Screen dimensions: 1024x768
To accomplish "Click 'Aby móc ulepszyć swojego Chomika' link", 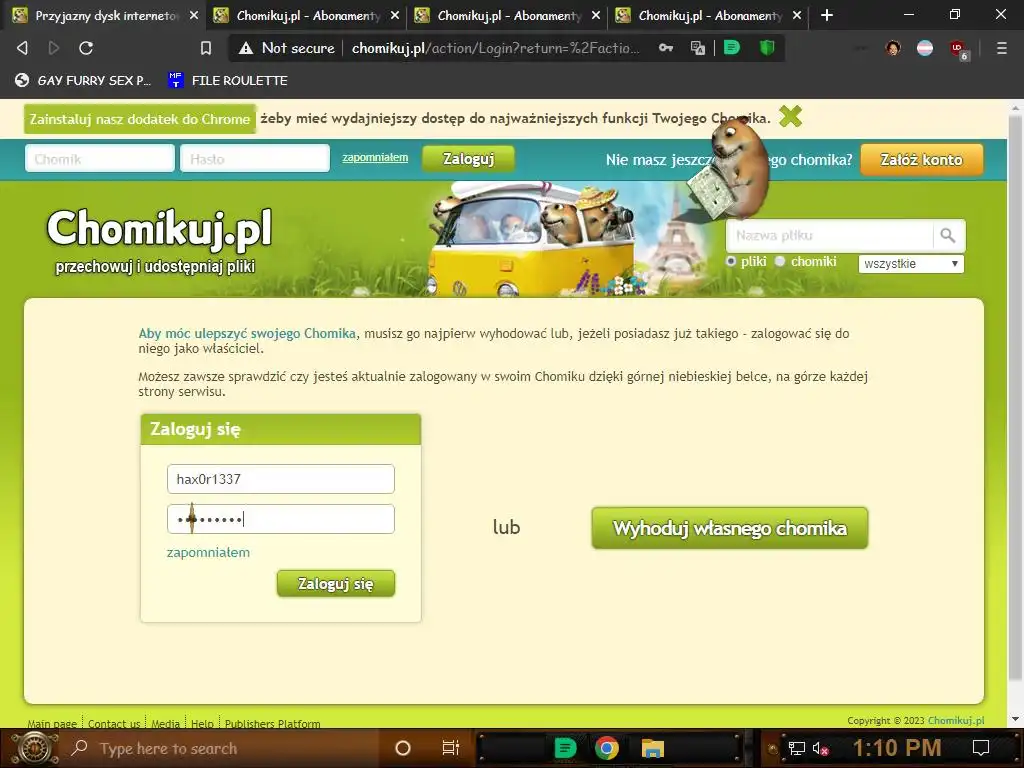I will click(x=247, y=333).
